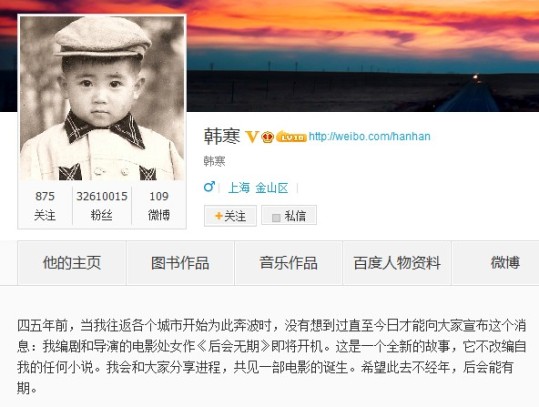View the 32610015 粉丝 followers count
539x407 pixels.
[102, 205]
